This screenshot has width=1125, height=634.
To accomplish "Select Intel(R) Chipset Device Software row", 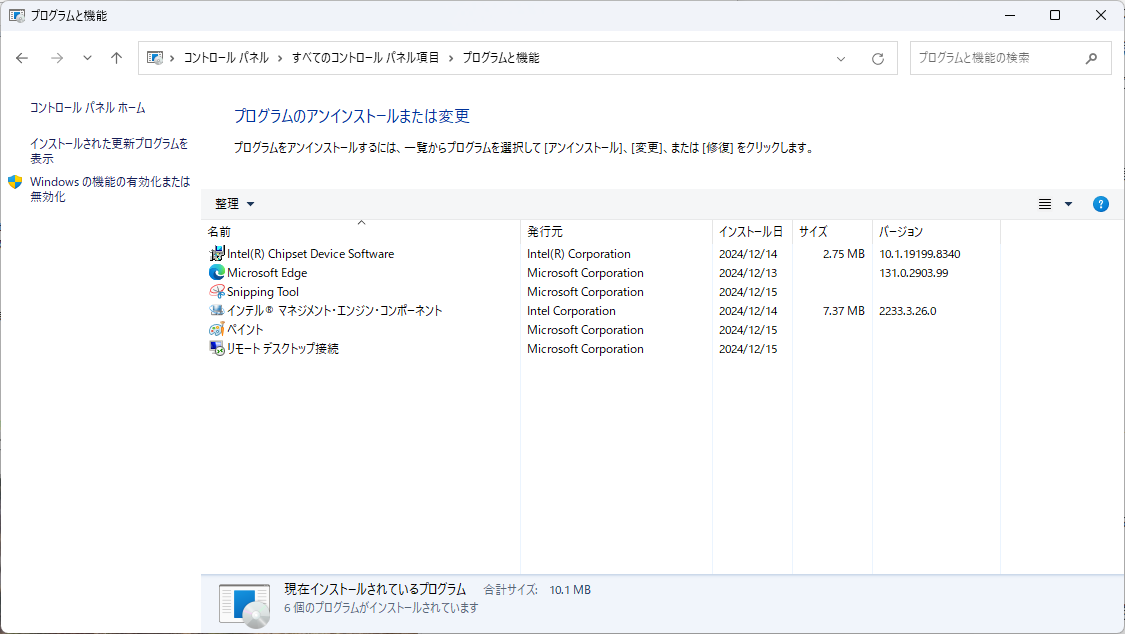I will [601, 254].
